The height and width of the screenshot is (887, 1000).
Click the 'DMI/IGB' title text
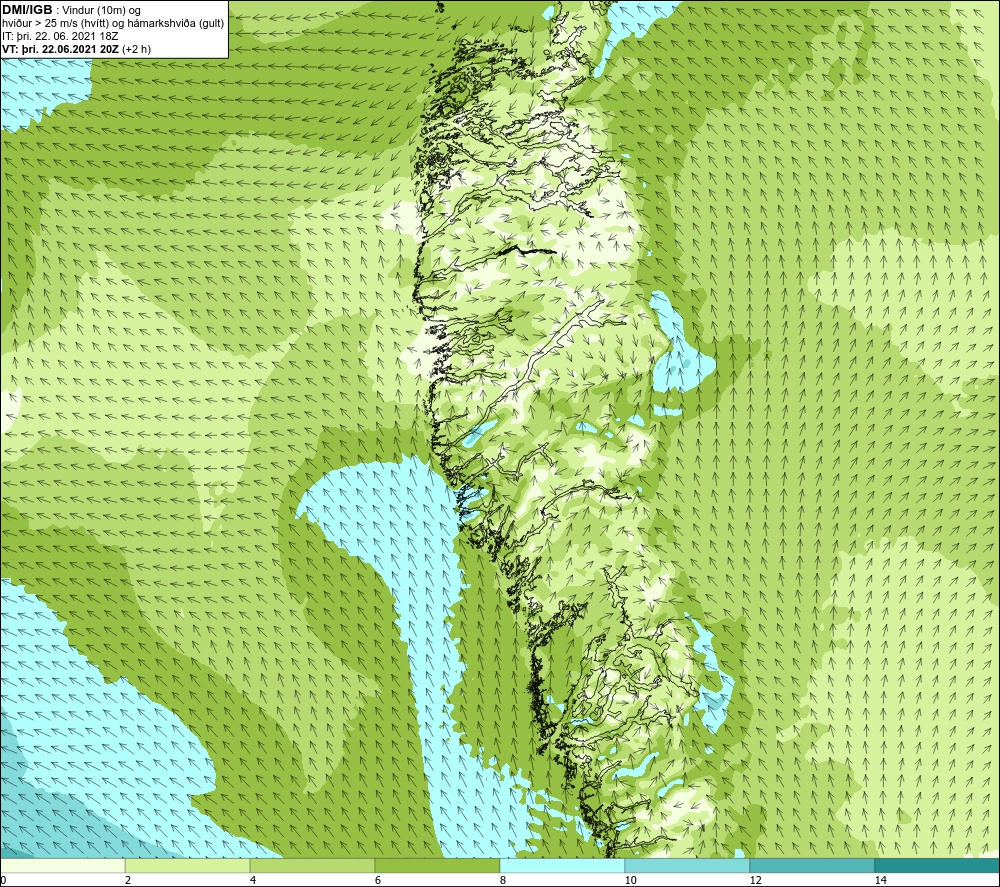(27, 10)
